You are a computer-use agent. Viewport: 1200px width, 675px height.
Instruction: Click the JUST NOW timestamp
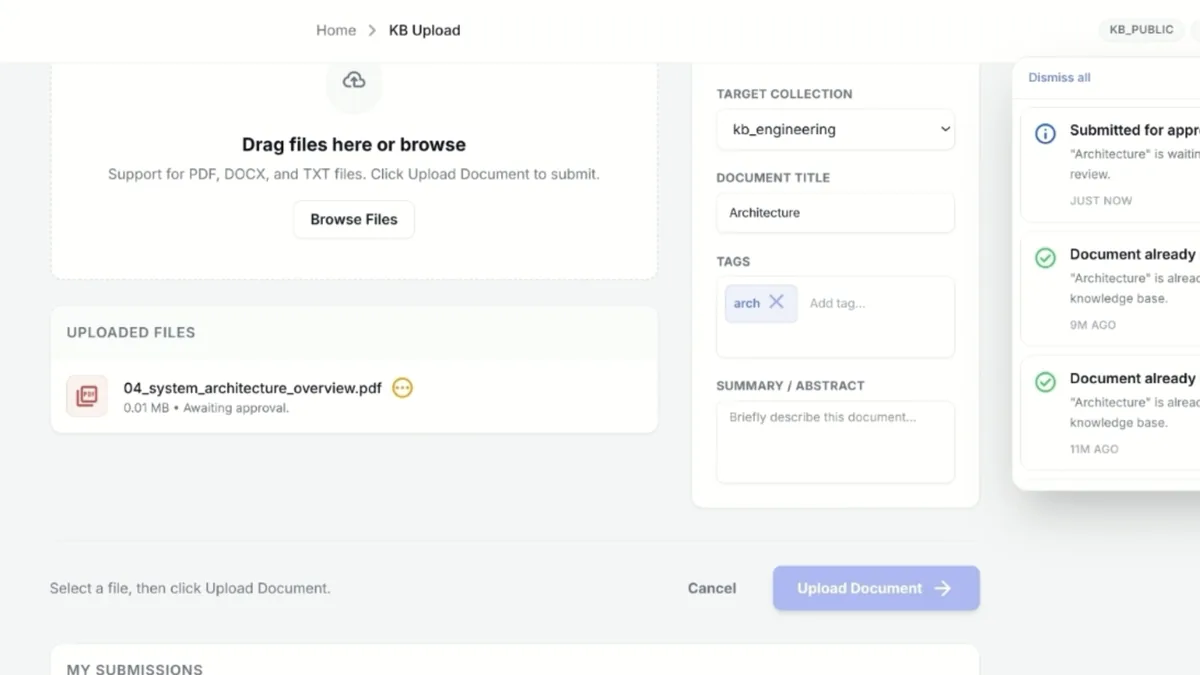tap(1101, 201)
